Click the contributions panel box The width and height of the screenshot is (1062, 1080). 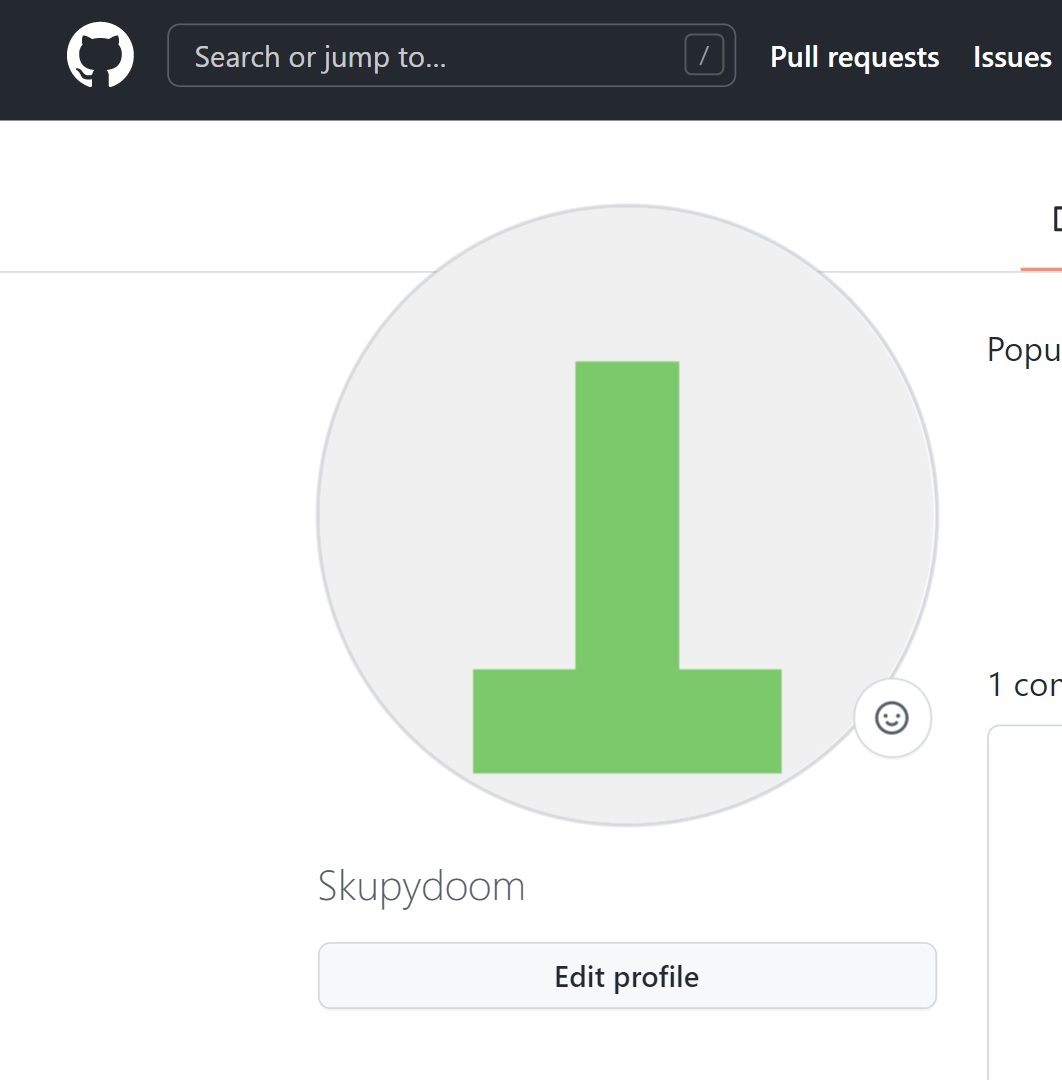pos(1025,900)
